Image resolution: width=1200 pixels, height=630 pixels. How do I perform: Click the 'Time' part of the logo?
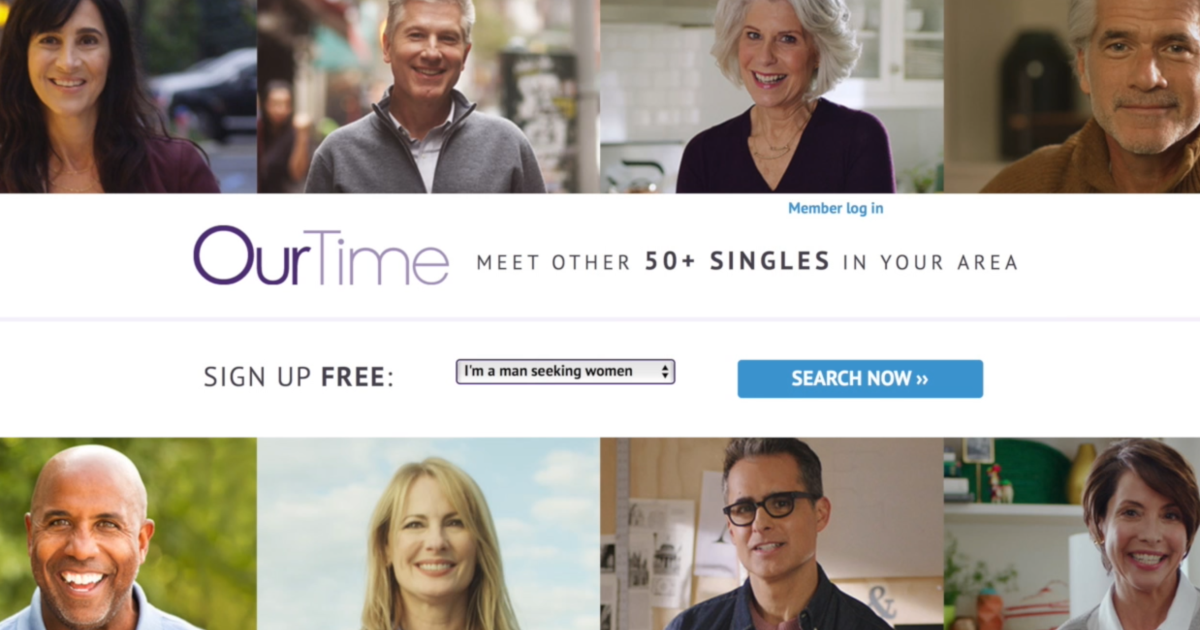click(x=386, y=257)
